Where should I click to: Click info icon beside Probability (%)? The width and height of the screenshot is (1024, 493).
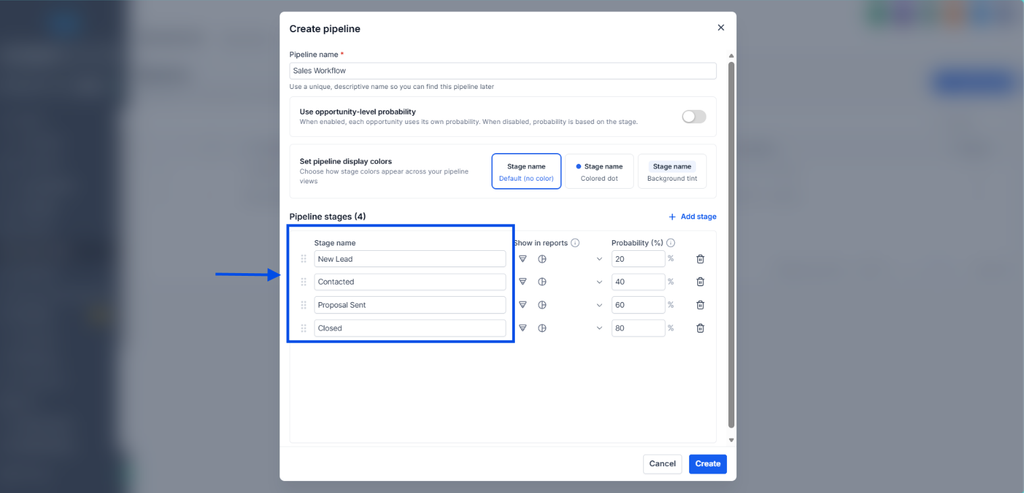[x=671, y=243]
